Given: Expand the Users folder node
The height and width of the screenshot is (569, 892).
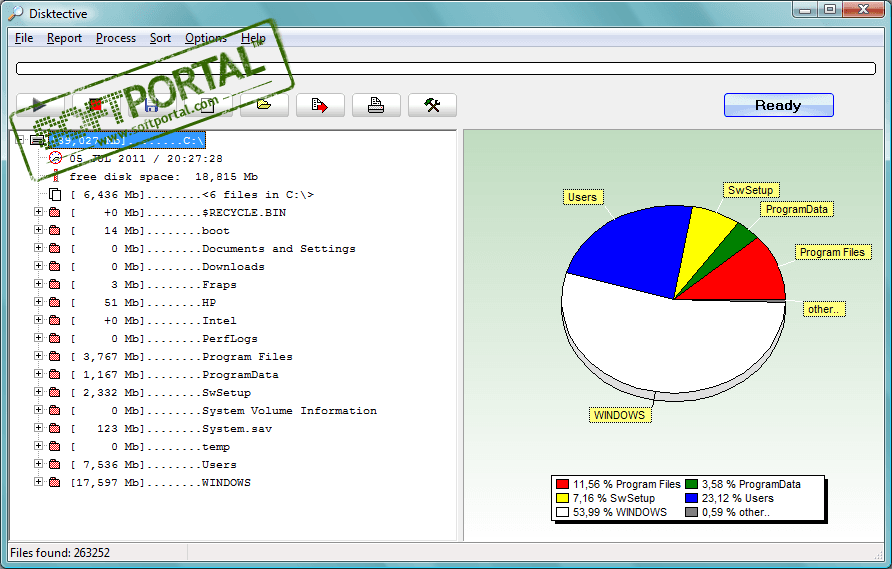Looking at the screenshot, I should tap(38, 464).
